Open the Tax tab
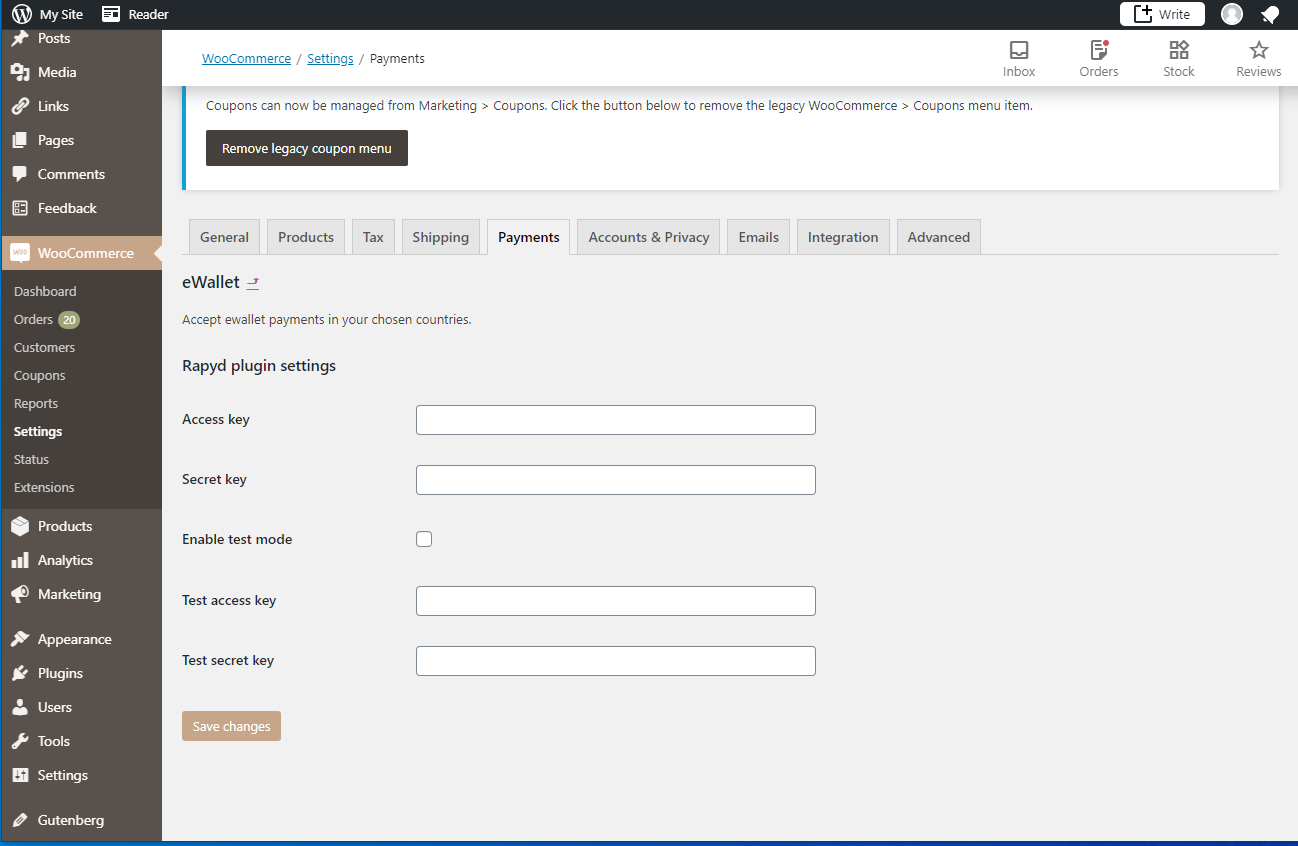This screenshot has width=1298, height=846. (x=373, y=237)
